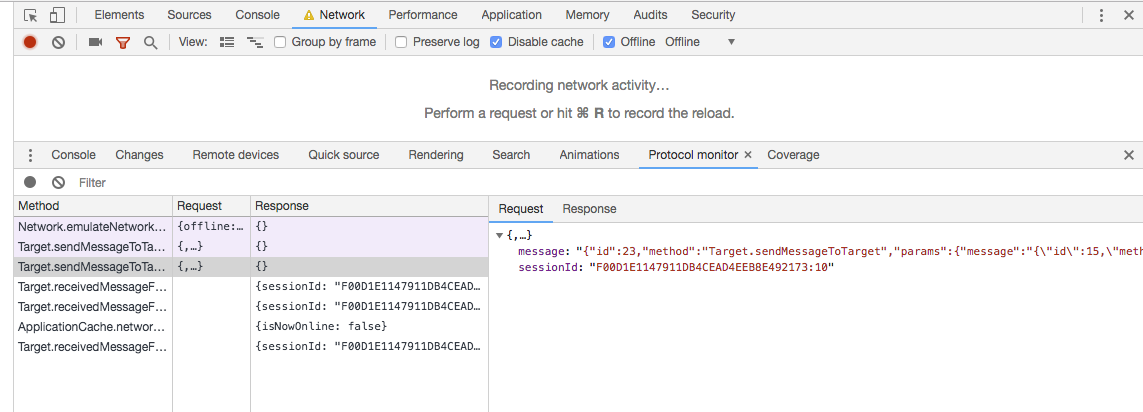1143x412 pixels.
Task: Stop recording the network log
Action: (x=30, y=42)
